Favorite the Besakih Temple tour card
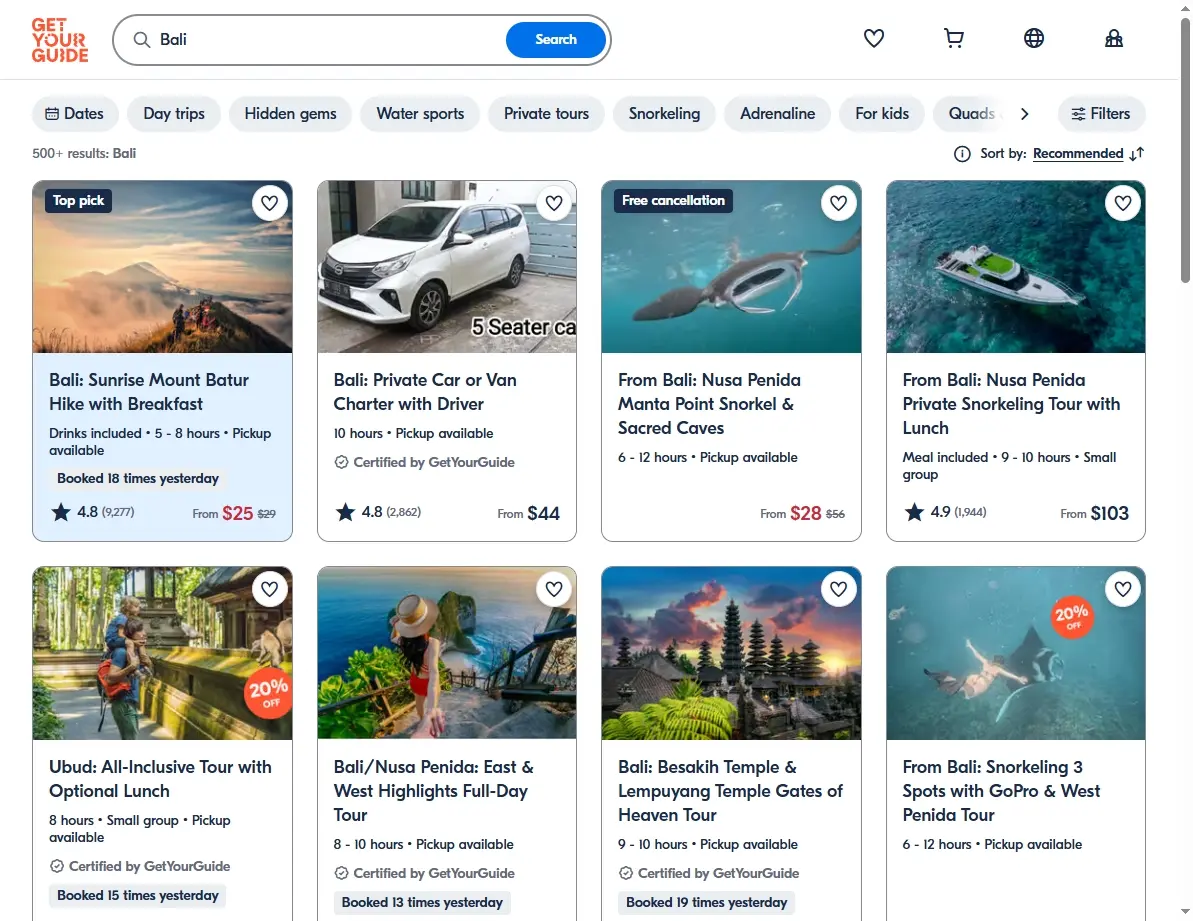Screen dimensions: 1193x921 click(x=838, y=589)
